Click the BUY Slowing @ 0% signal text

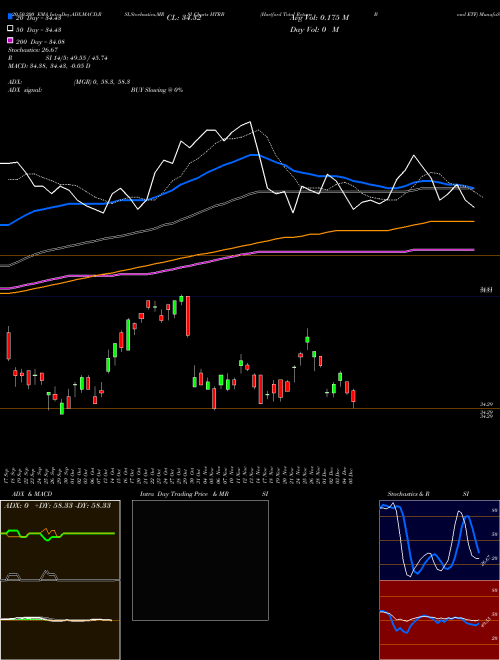click(157, 90)
